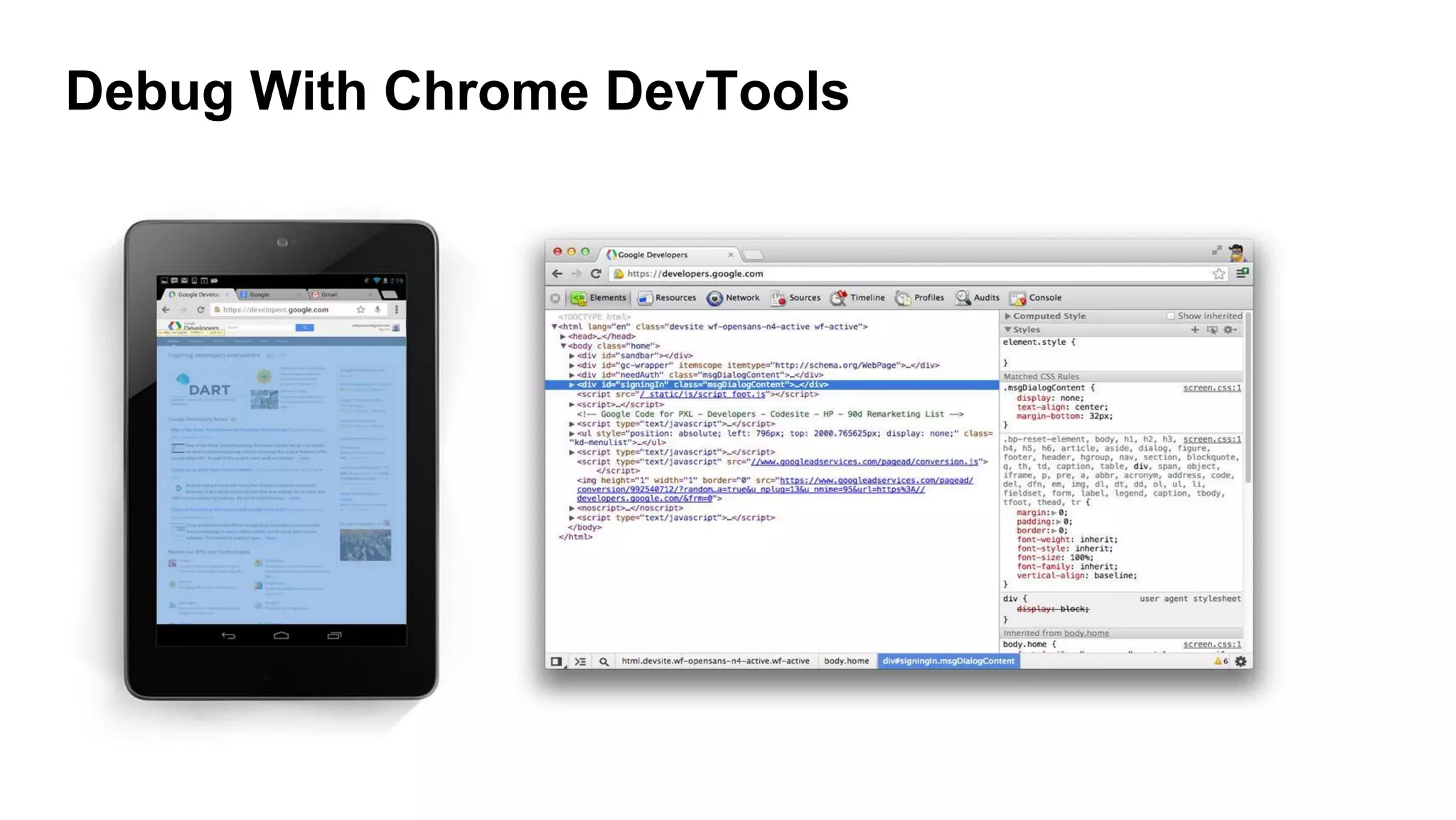Image resolution: width=1456 pixels, height=820 pixels.
Task: Open the tablet Chrome overflow menu
Action: coord(397,310)
